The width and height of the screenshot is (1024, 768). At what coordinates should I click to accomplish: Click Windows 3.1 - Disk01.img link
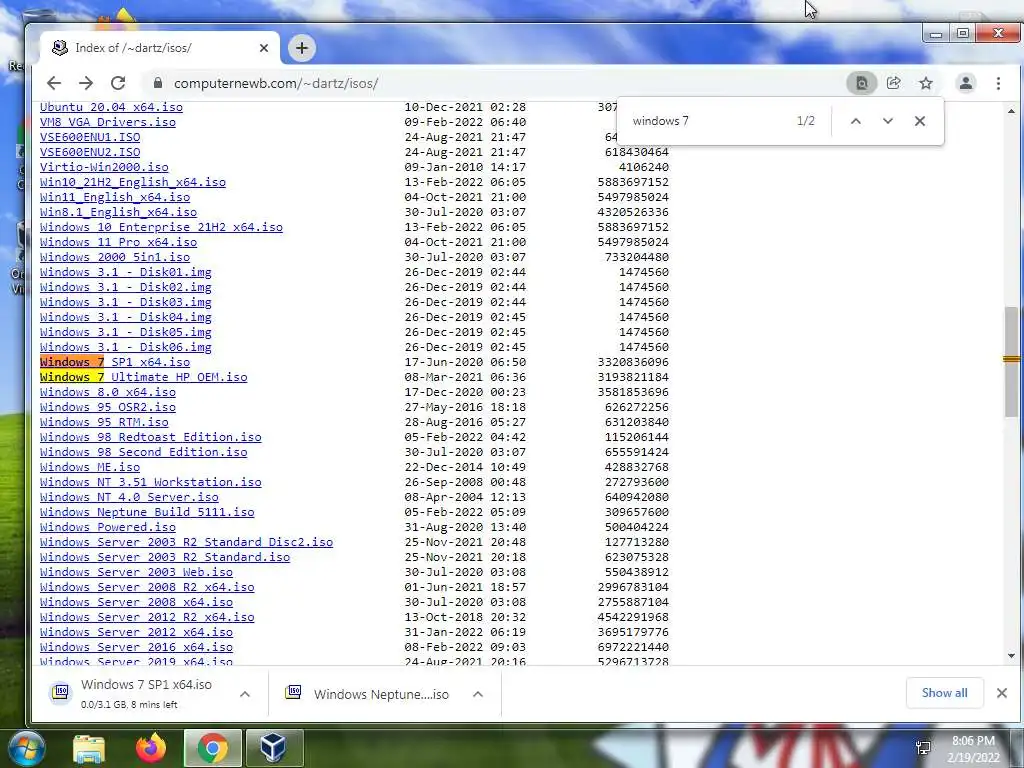pos(125,272)
